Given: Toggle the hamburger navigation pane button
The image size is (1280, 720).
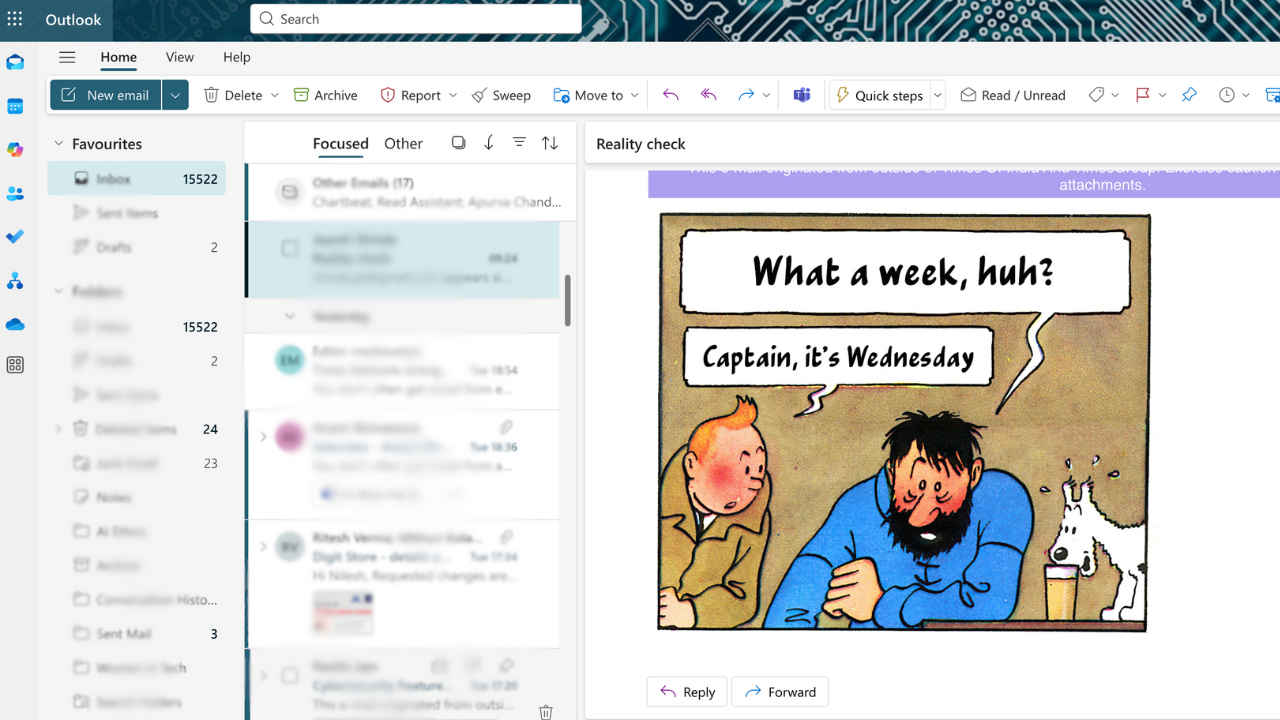Looking at the screenshot, I should 67,57.
